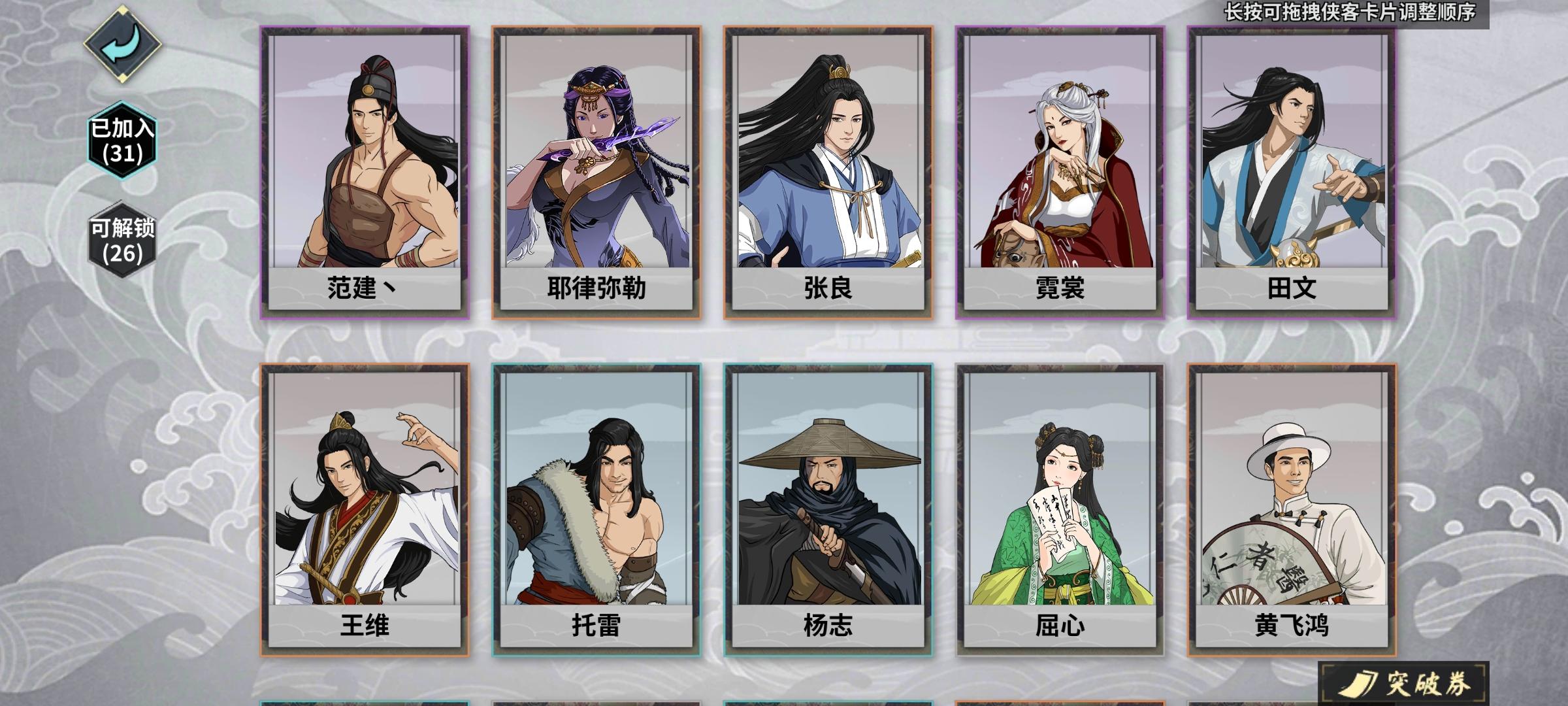1568x706 pixels.
Task: Switch to the 已加入 (31) tab
Action: tap(122, 141)
